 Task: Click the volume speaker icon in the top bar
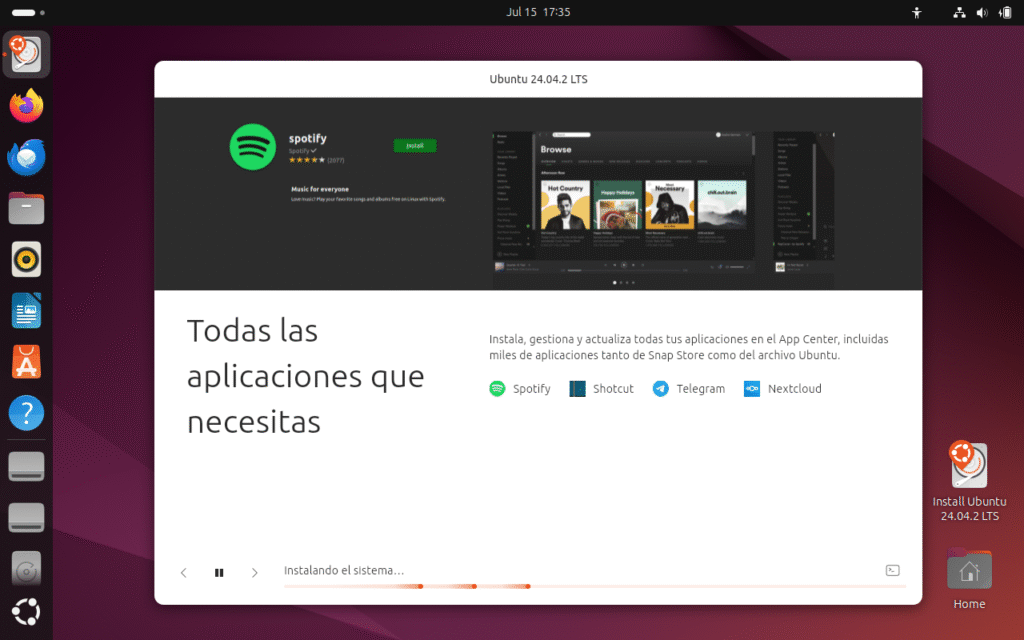pyautogui.click(x=982, y=12)
